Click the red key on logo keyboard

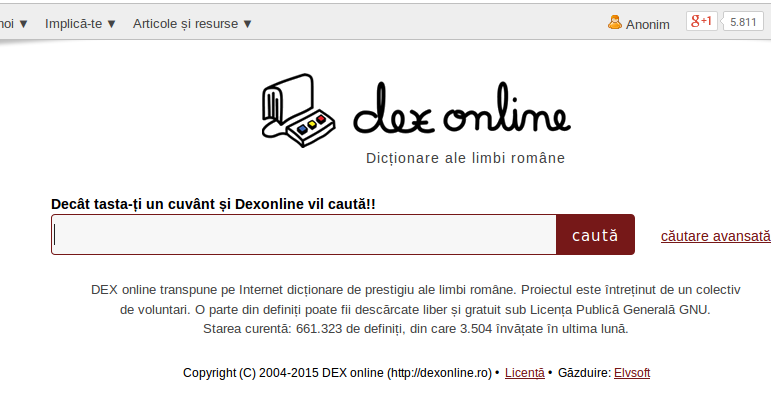(321, 119)
